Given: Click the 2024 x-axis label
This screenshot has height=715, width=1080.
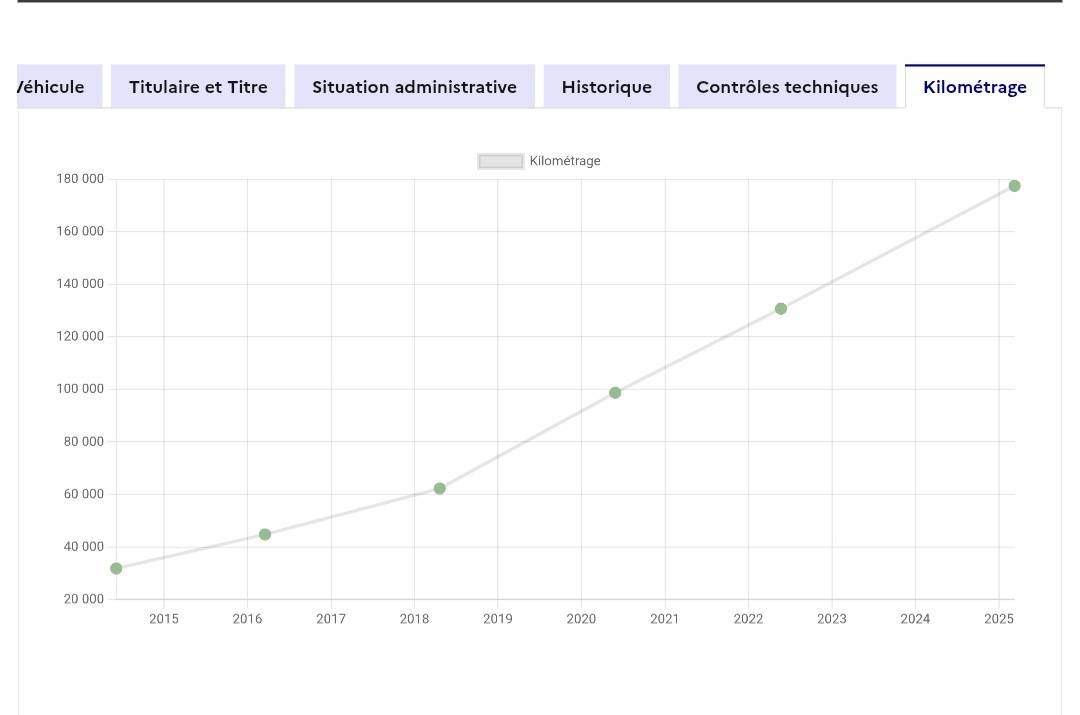Looking at the screenshot, I should pos(915,619).
